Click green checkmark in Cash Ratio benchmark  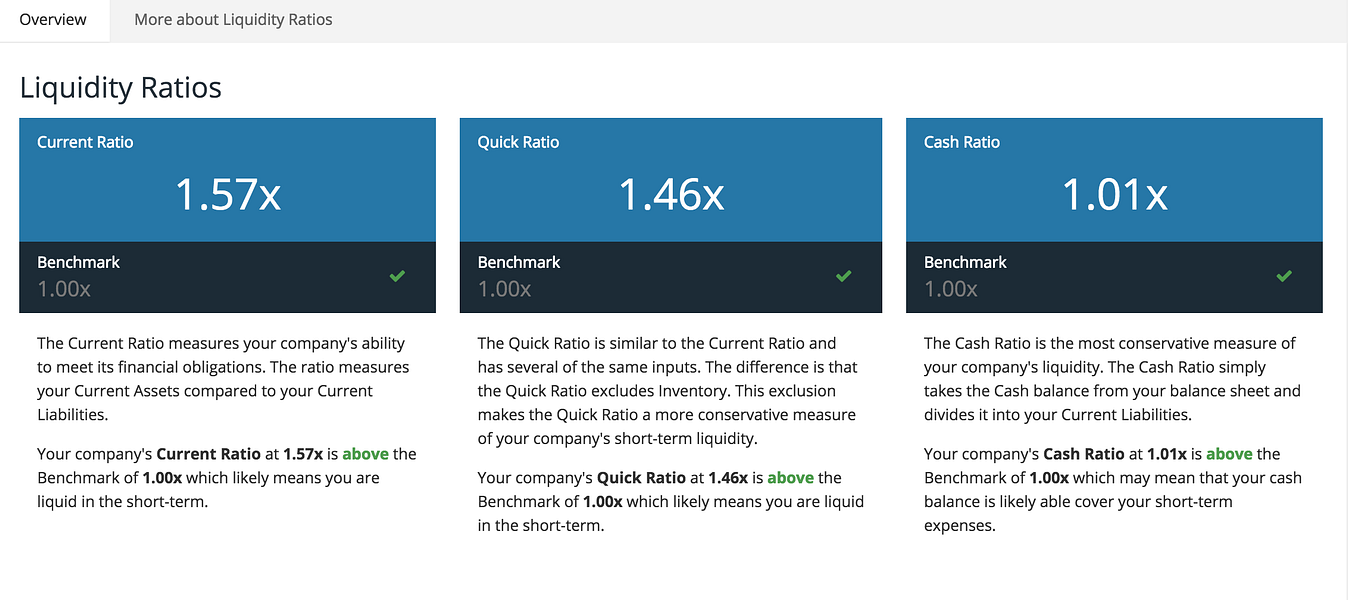point(1284,276)
